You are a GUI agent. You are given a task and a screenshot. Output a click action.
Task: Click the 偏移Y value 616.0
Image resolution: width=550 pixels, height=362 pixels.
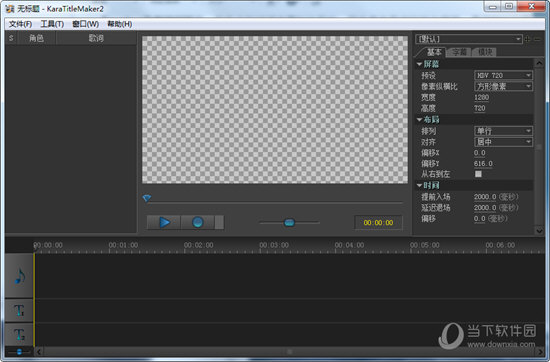pos(483,164)
